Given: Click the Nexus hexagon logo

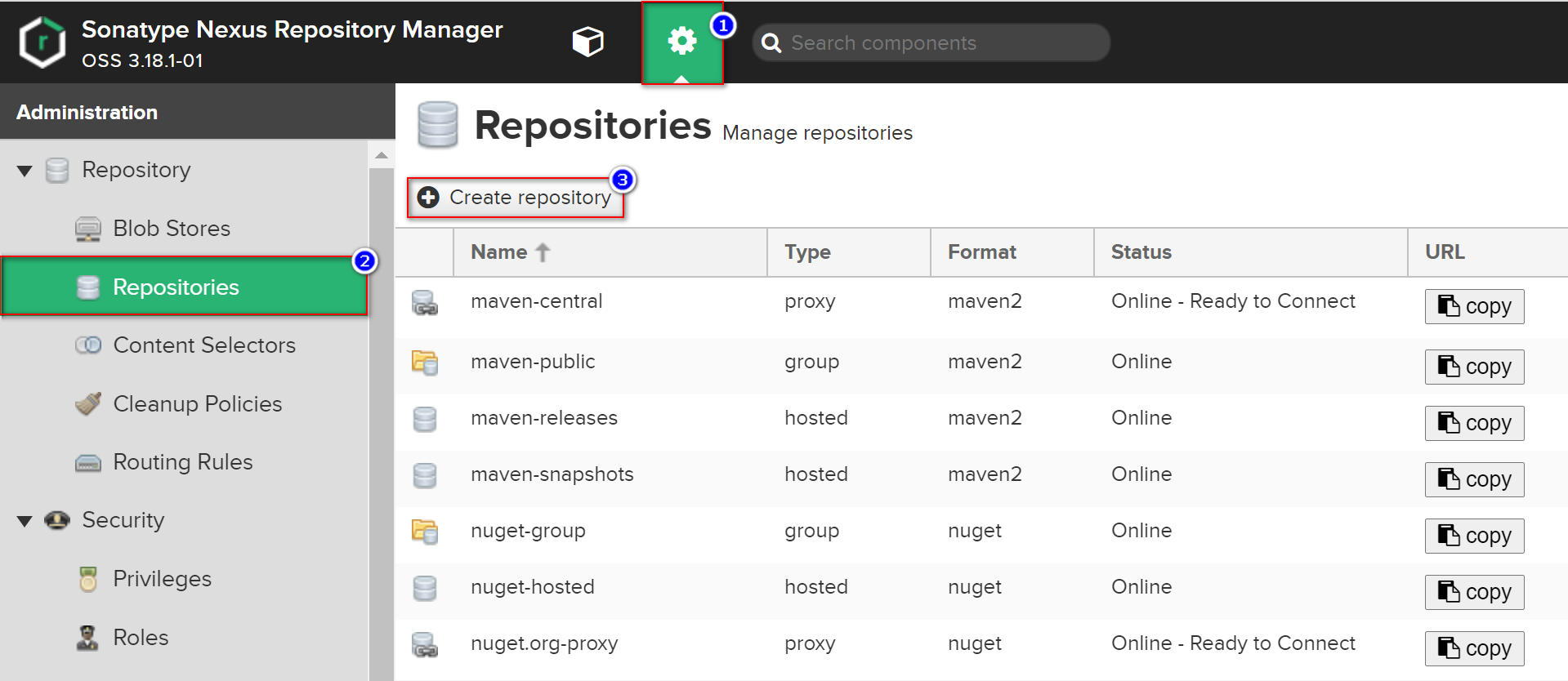Looking at the screenshot, I should pyautogui.click(x=42, y=42).
